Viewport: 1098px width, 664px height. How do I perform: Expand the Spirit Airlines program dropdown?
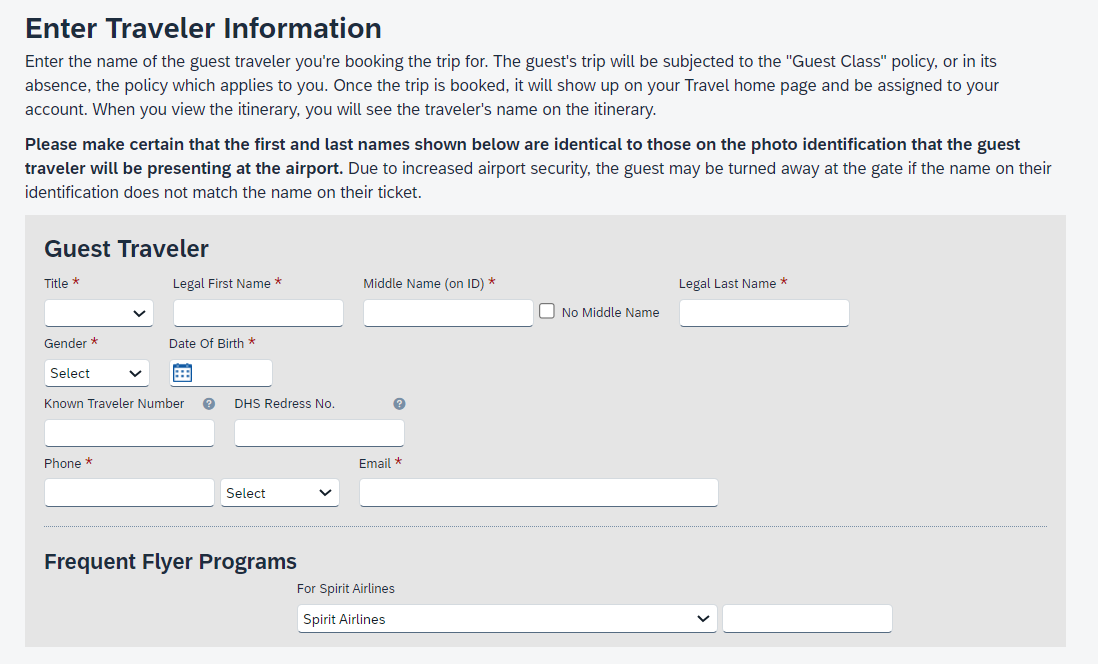(x=507, y=619)
